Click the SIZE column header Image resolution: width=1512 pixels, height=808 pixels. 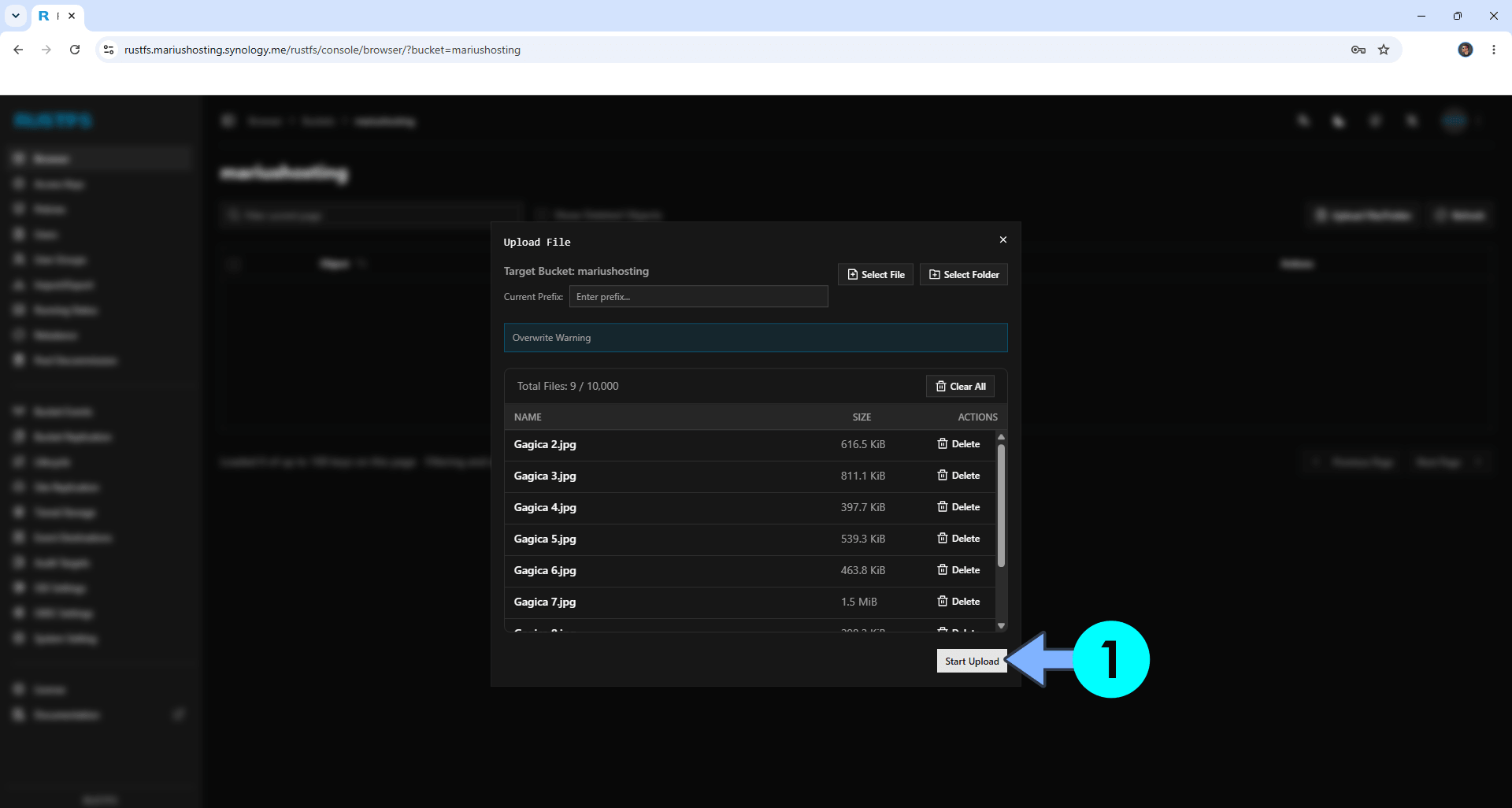click(862, 417)
